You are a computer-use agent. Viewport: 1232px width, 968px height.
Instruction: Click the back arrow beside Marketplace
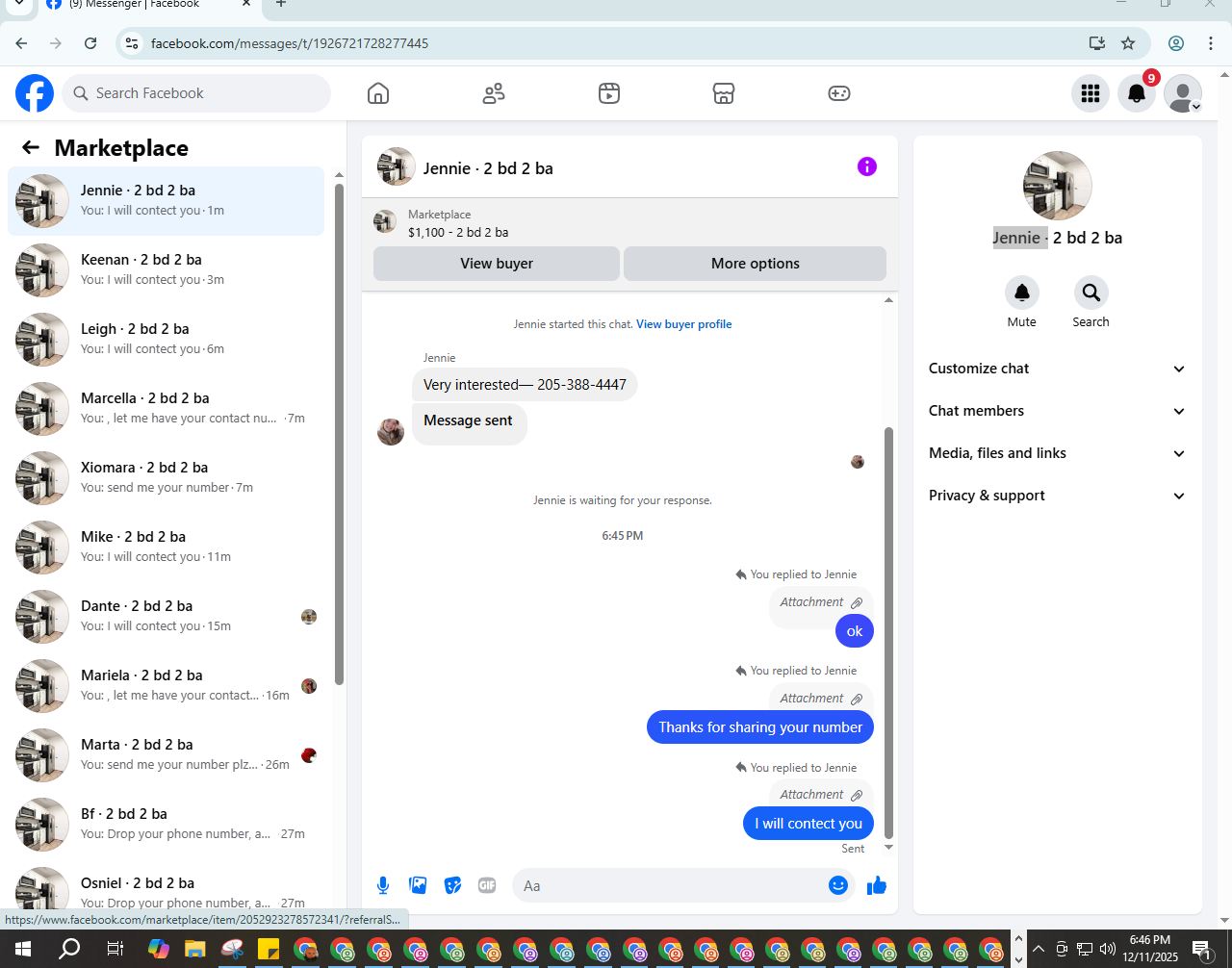coord(31,147)
